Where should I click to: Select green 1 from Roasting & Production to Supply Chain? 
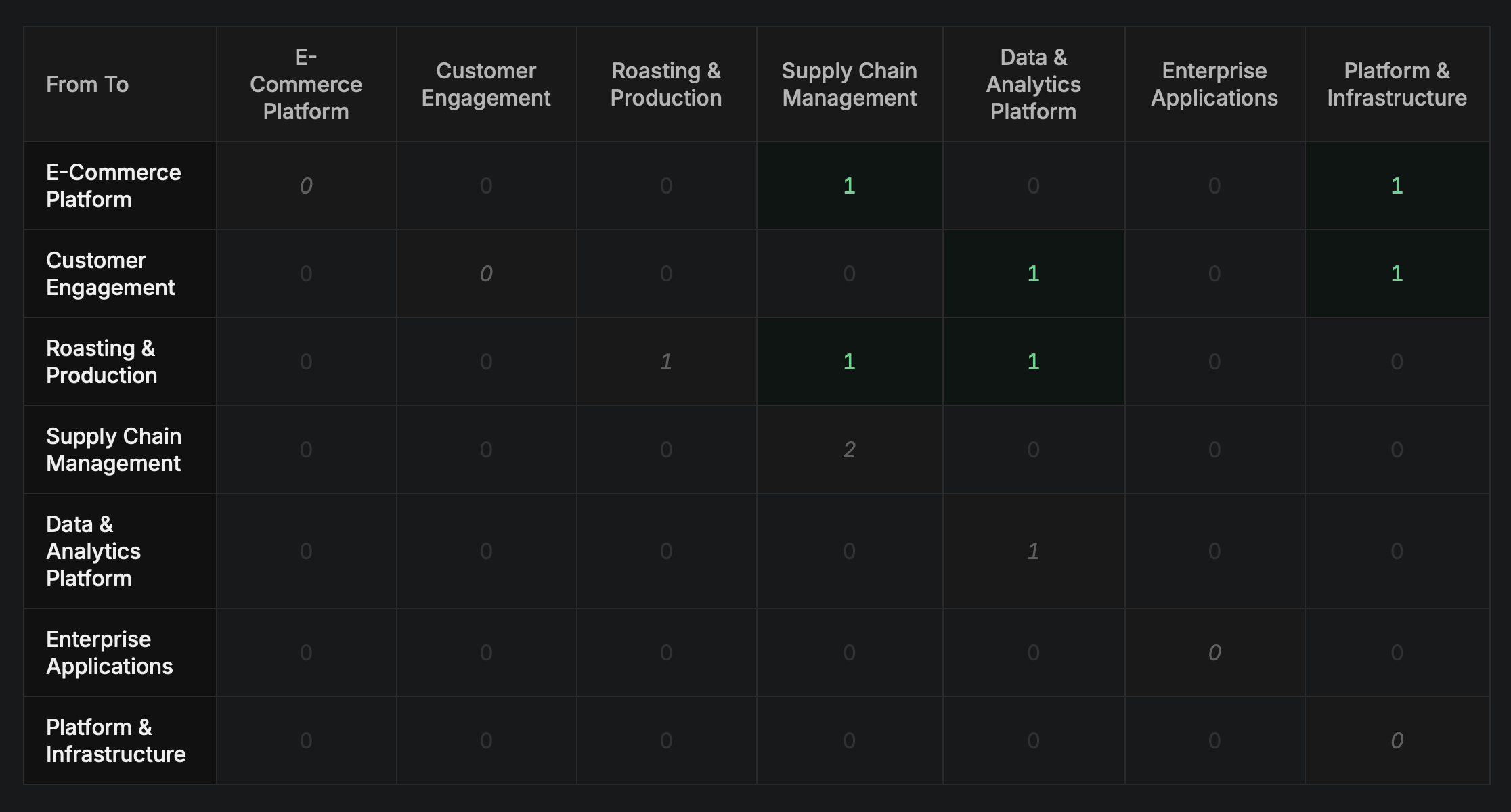pyautogui.click(x=849, y=361)
